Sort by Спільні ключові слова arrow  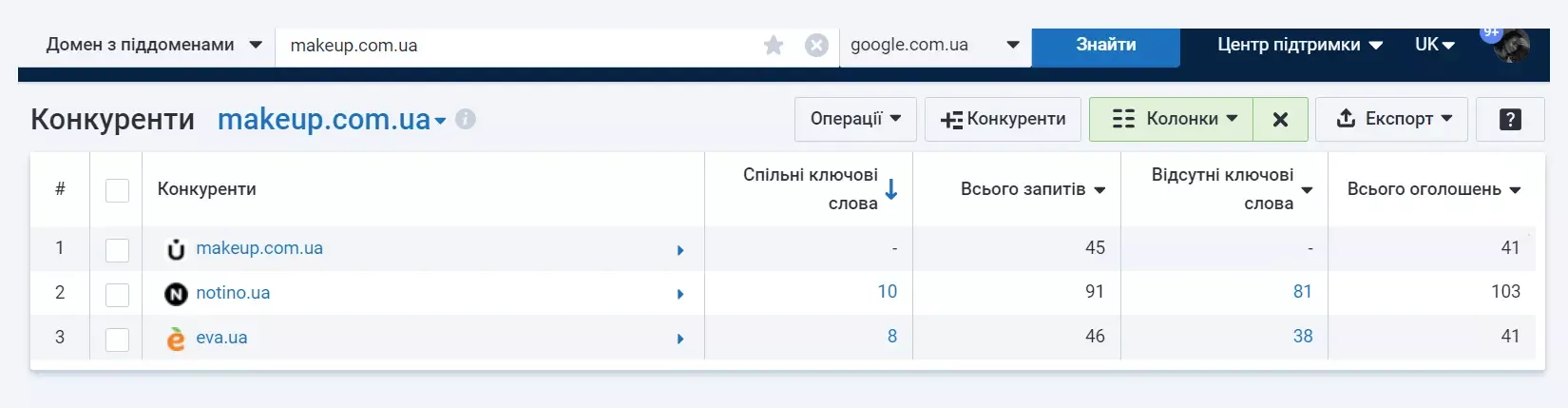point(891,189)
